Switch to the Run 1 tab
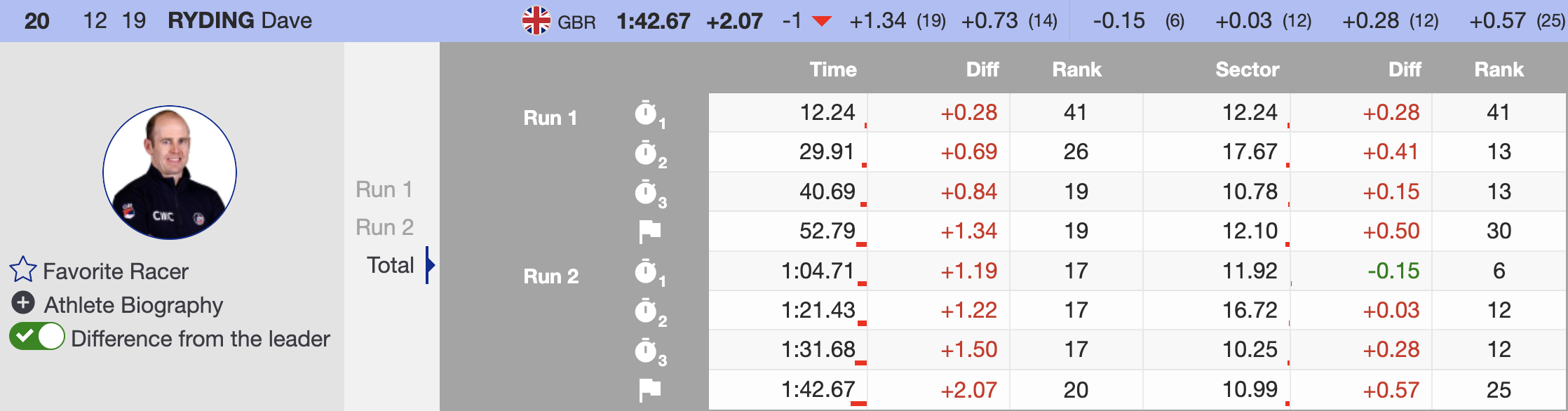1568x411 pixels. [x=384, y=189]
